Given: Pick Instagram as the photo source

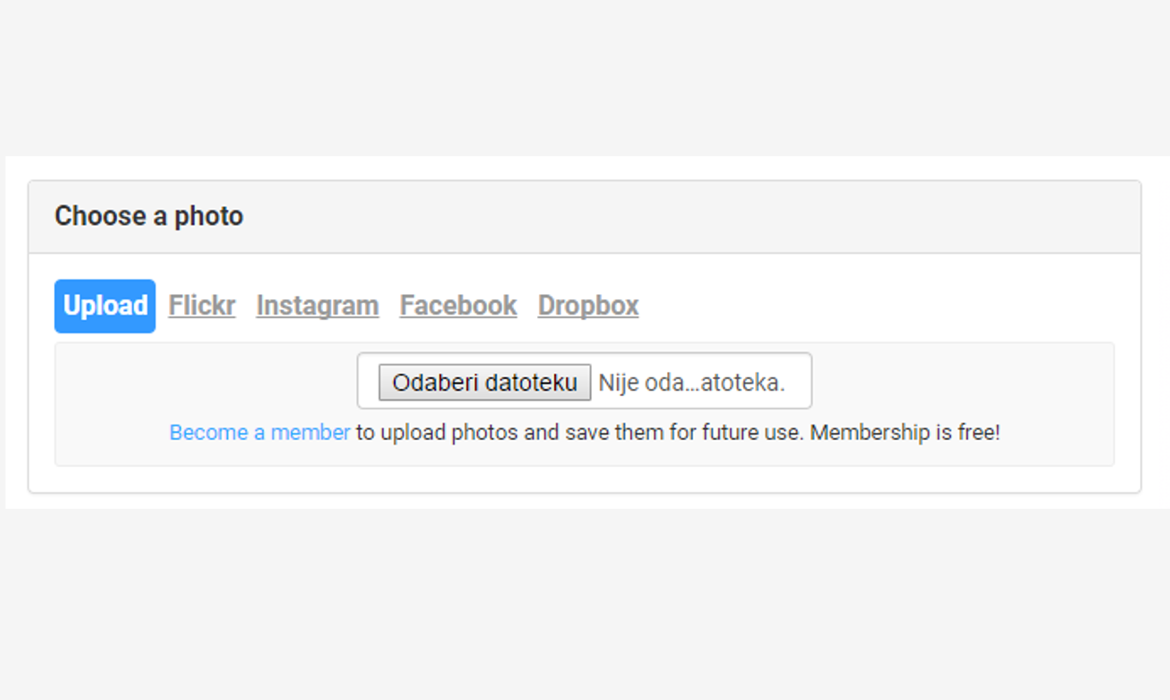Looking at the screenshot, I should [317, 306].
